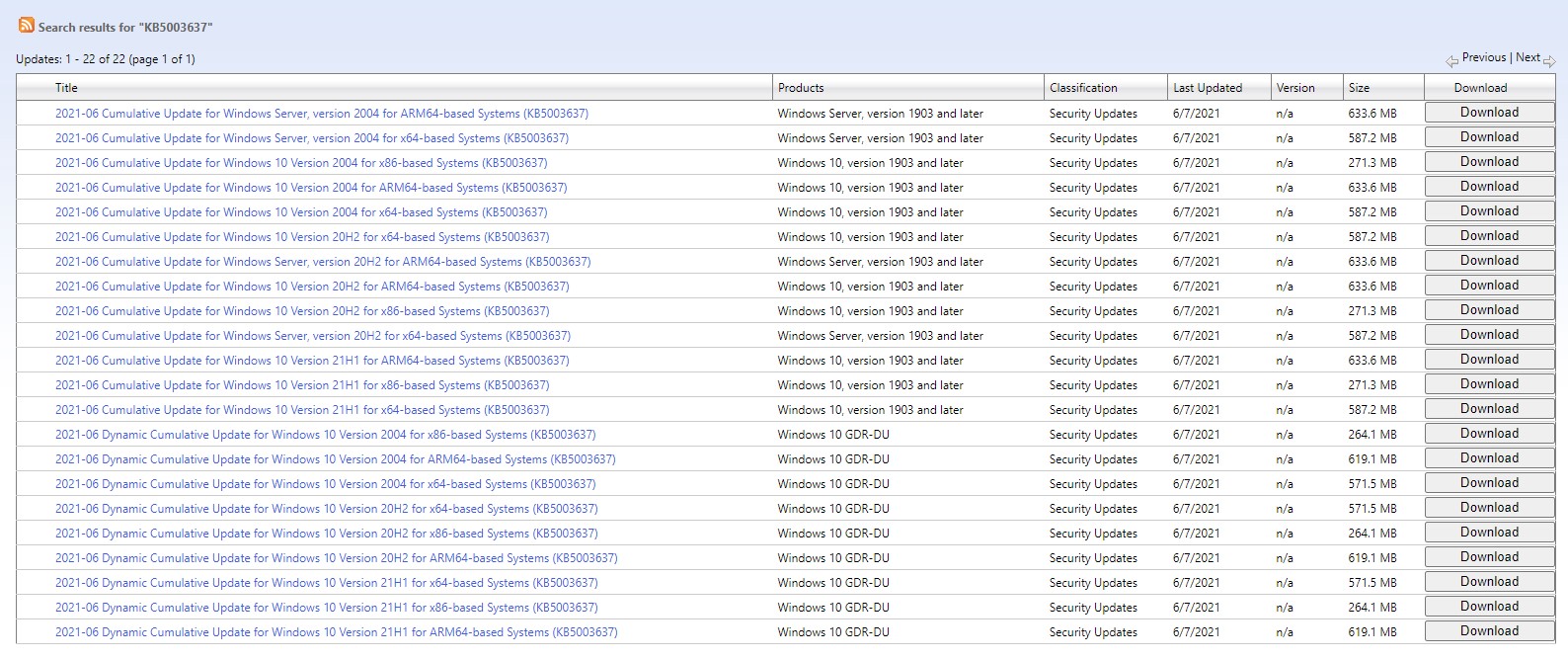
Task: Download Windows Server 2004 x64 cumulative update
Action: click(1489, 137)
